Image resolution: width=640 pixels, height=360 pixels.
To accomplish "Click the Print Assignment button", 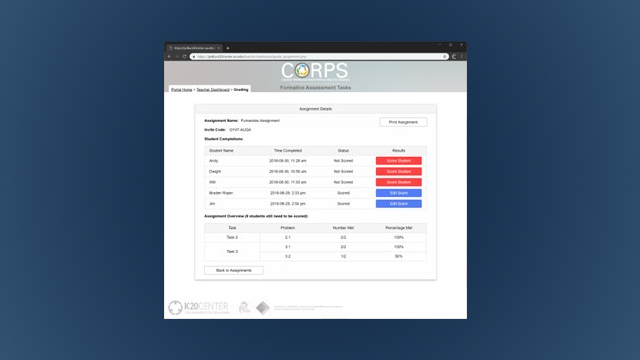I will pos(403,122).
